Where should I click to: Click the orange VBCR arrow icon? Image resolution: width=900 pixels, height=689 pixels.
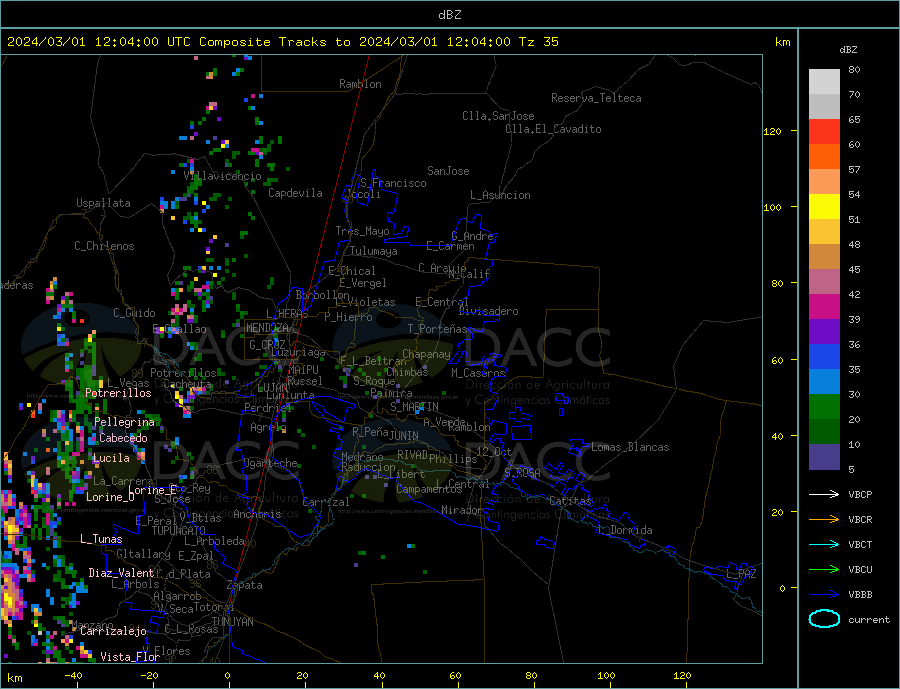tap(824, 519)
